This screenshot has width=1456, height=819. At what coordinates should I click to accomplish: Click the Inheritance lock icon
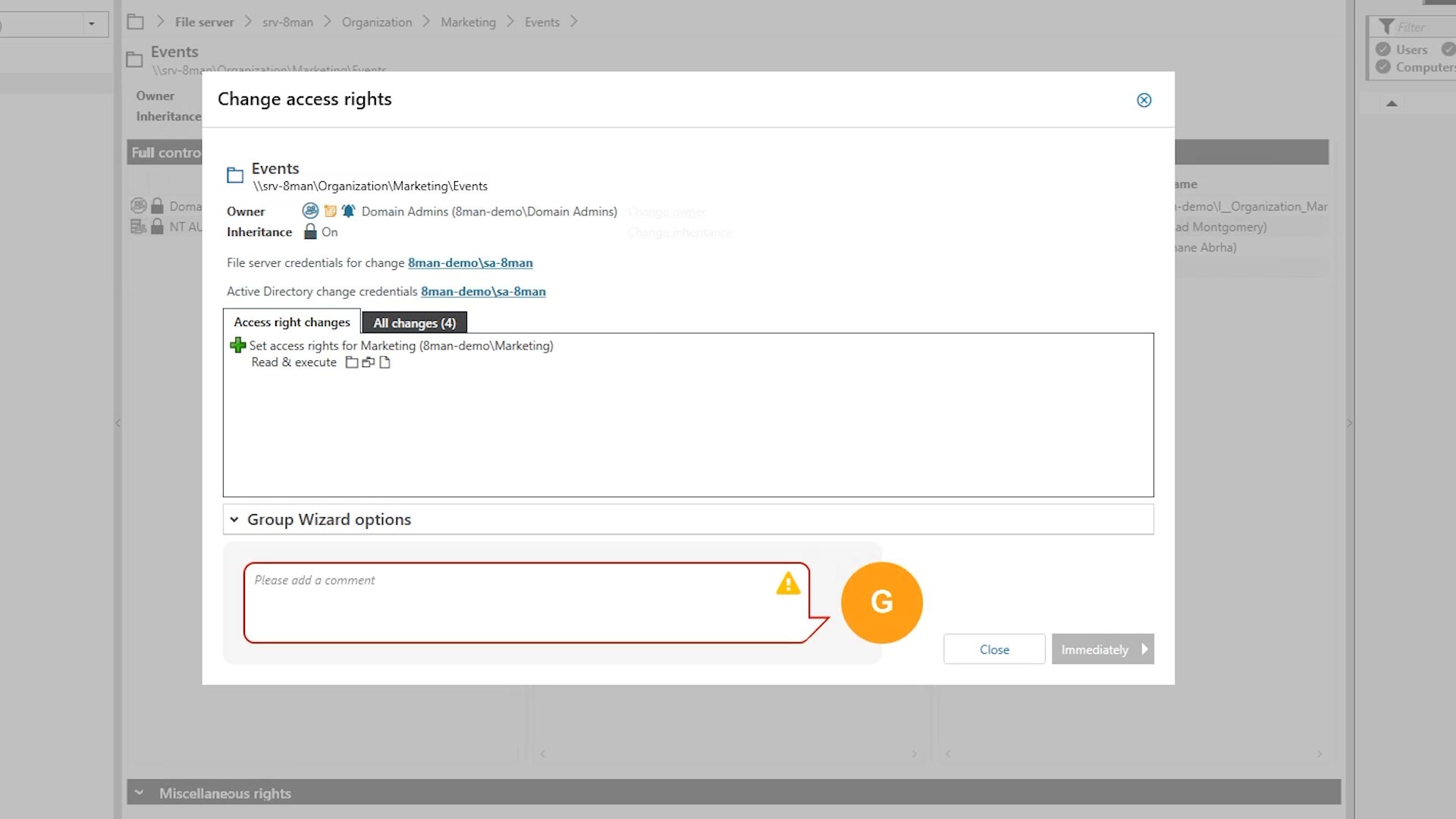click(x=310, y=232)
